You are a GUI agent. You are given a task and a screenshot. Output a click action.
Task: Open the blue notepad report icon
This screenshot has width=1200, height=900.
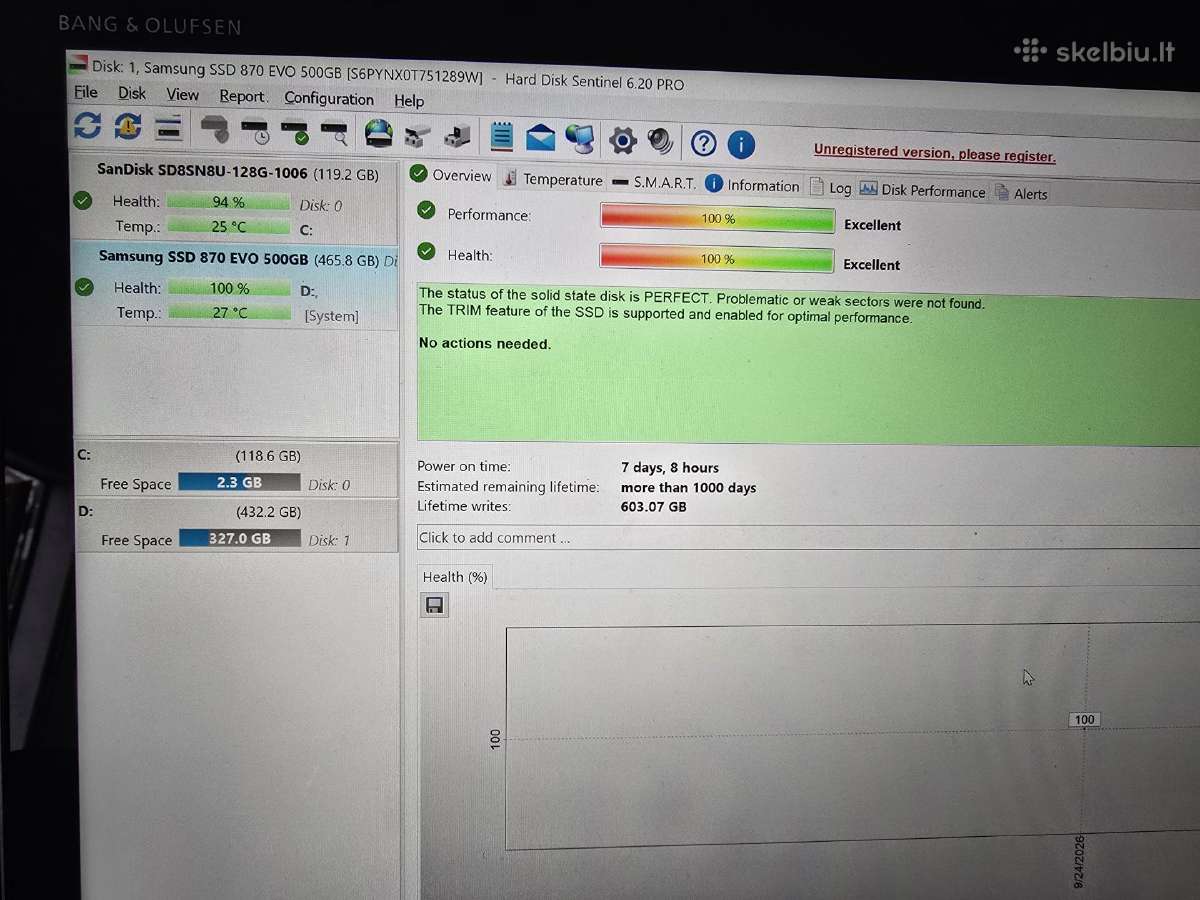pos(502,136)
